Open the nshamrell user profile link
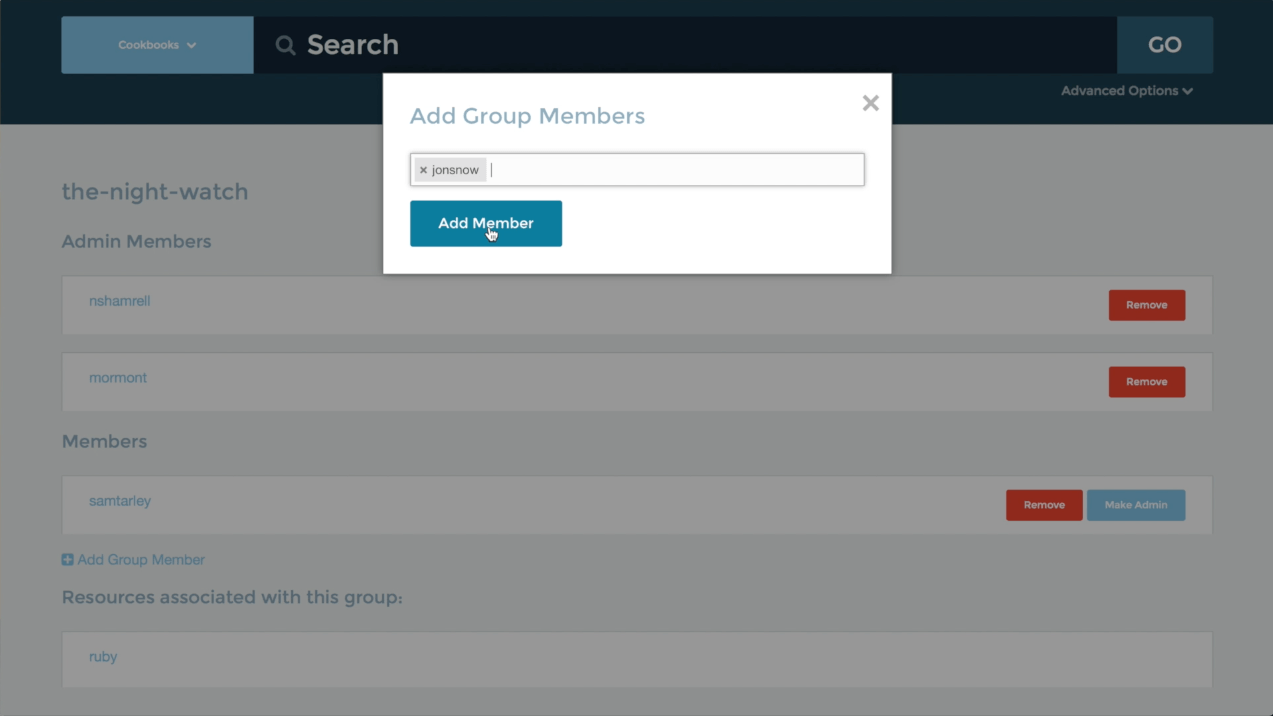1273x716 pixels. (119, 300)
